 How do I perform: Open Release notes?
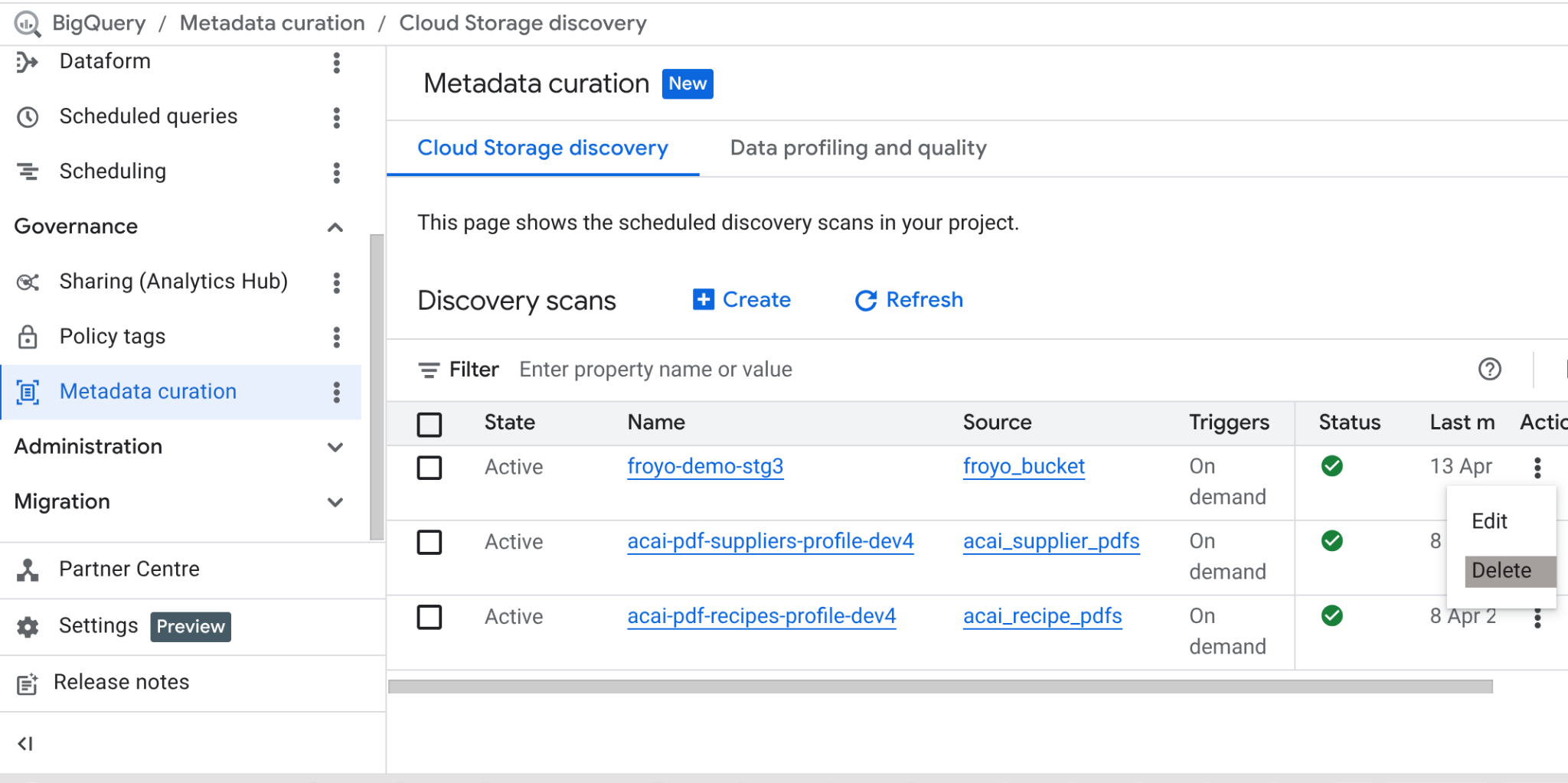121,683
